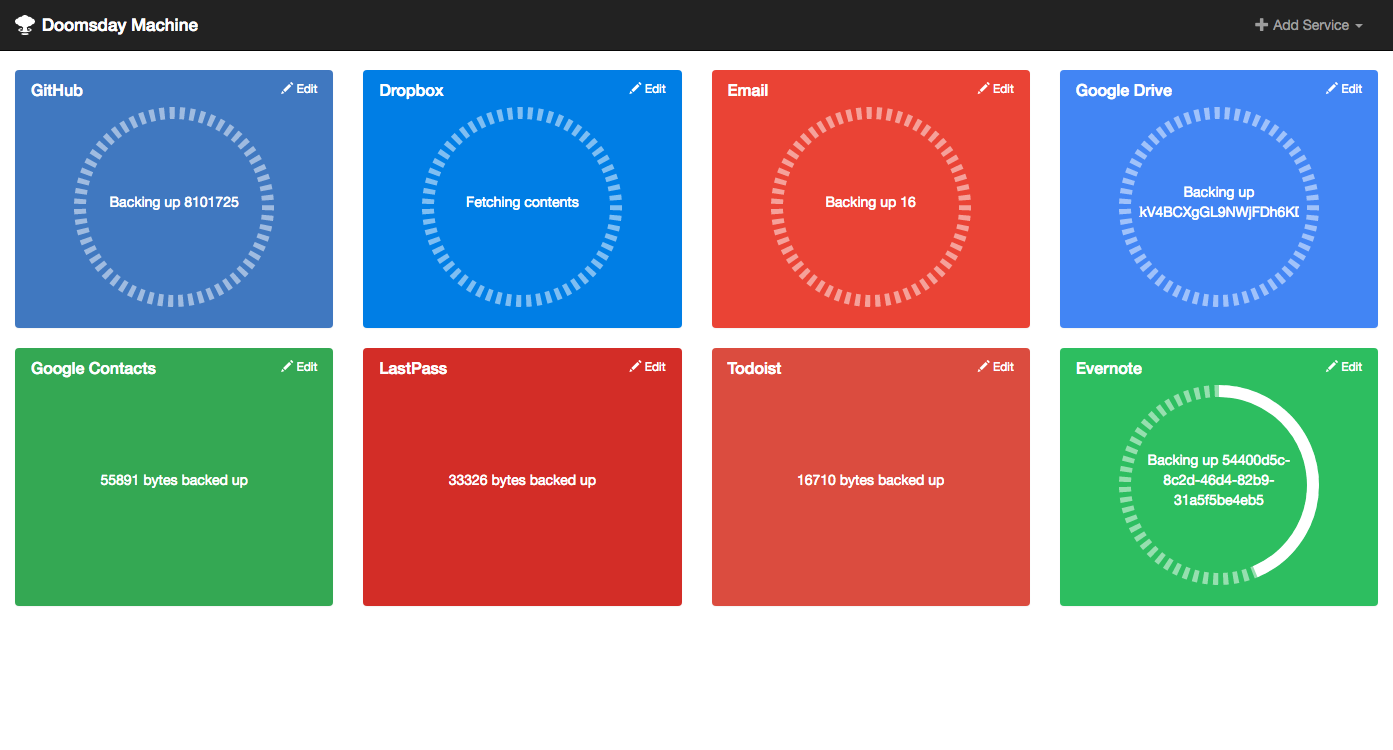Open the Add Service dropdown menu

pos(1309,25)
